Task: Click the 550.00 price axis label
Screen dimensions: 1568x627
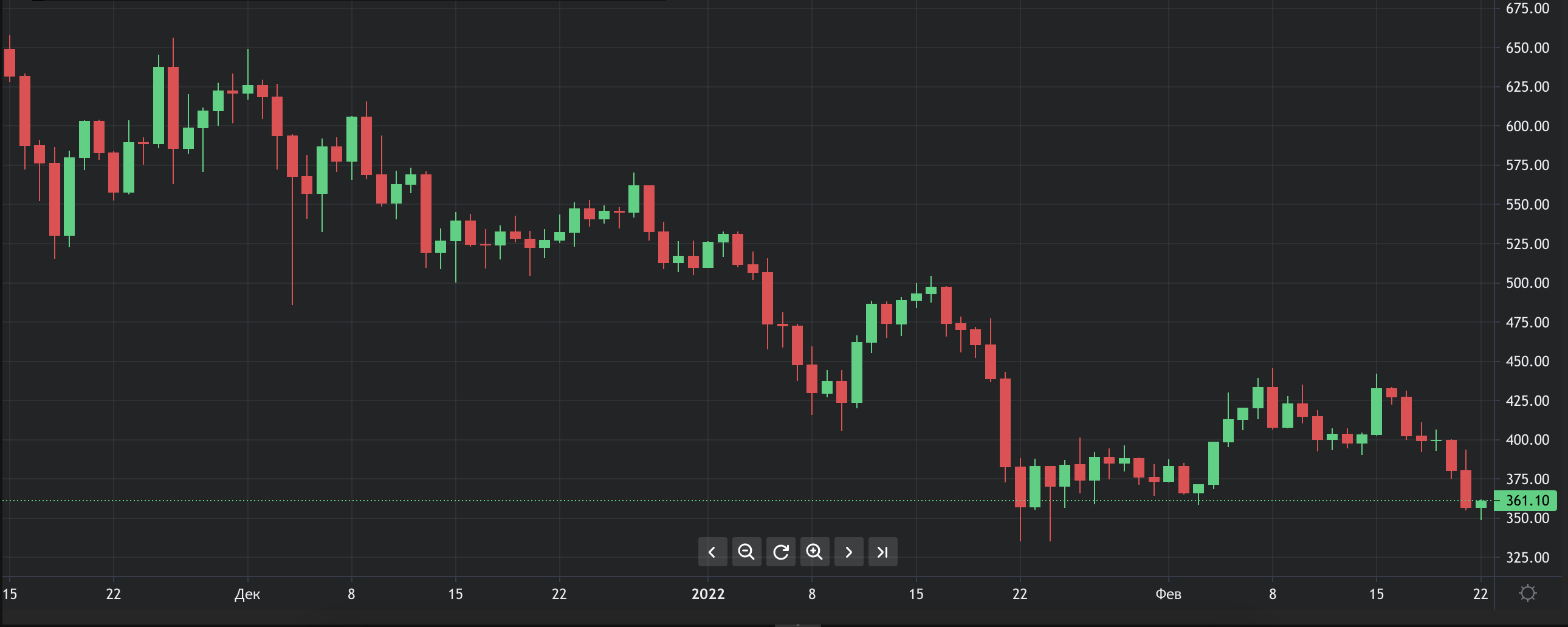Action: [1527, 205]
